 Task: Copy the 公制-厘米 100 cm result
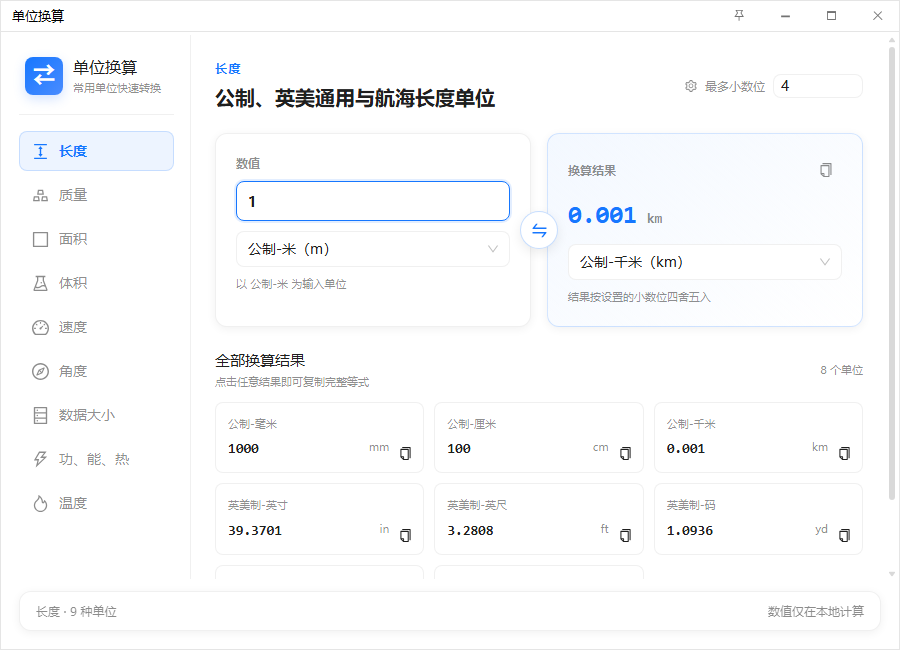(x=625, y=453)
